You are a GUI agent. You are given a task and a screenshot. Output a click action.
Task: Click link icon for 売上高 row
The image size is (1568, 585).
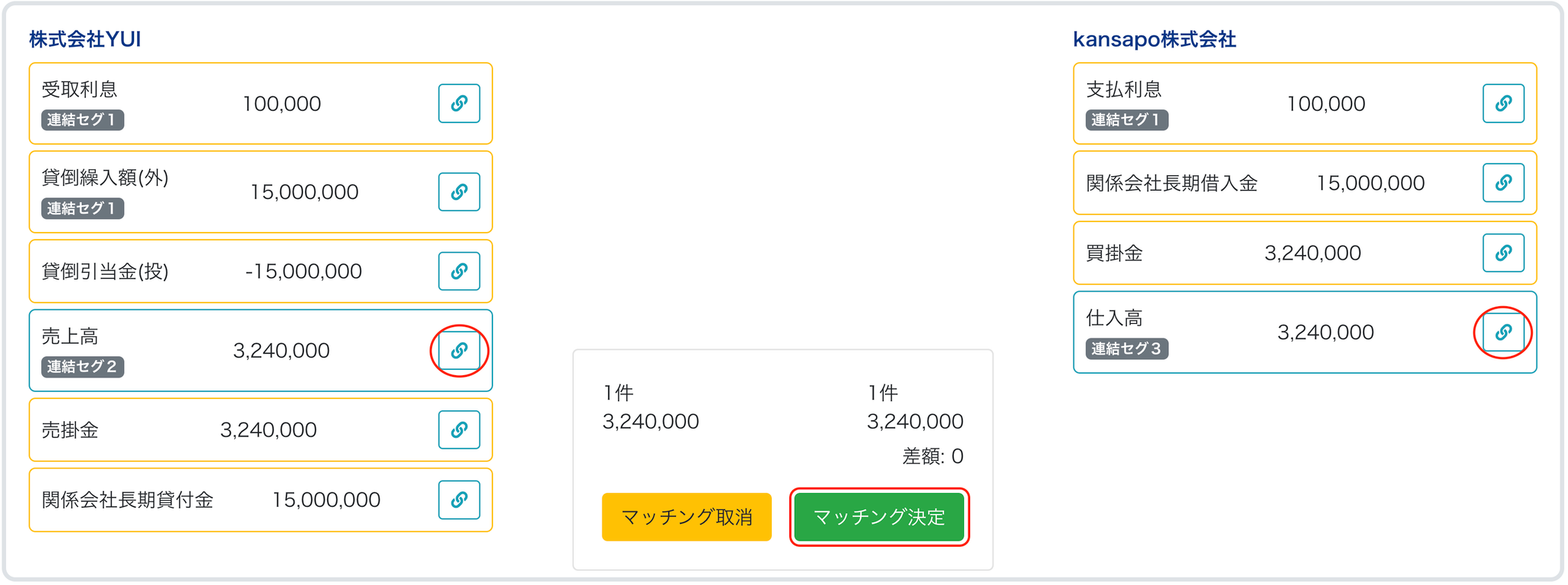point(459,351)
